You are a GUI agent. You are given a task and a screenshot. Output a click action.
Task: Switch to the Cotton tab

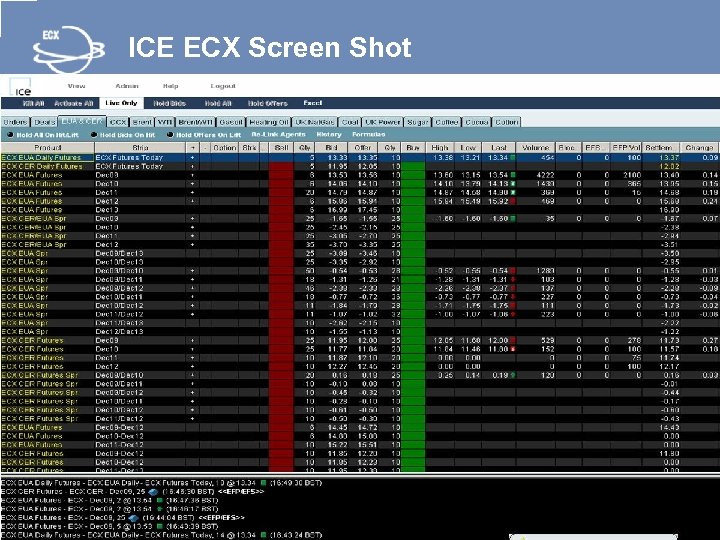tap(507, 122)
